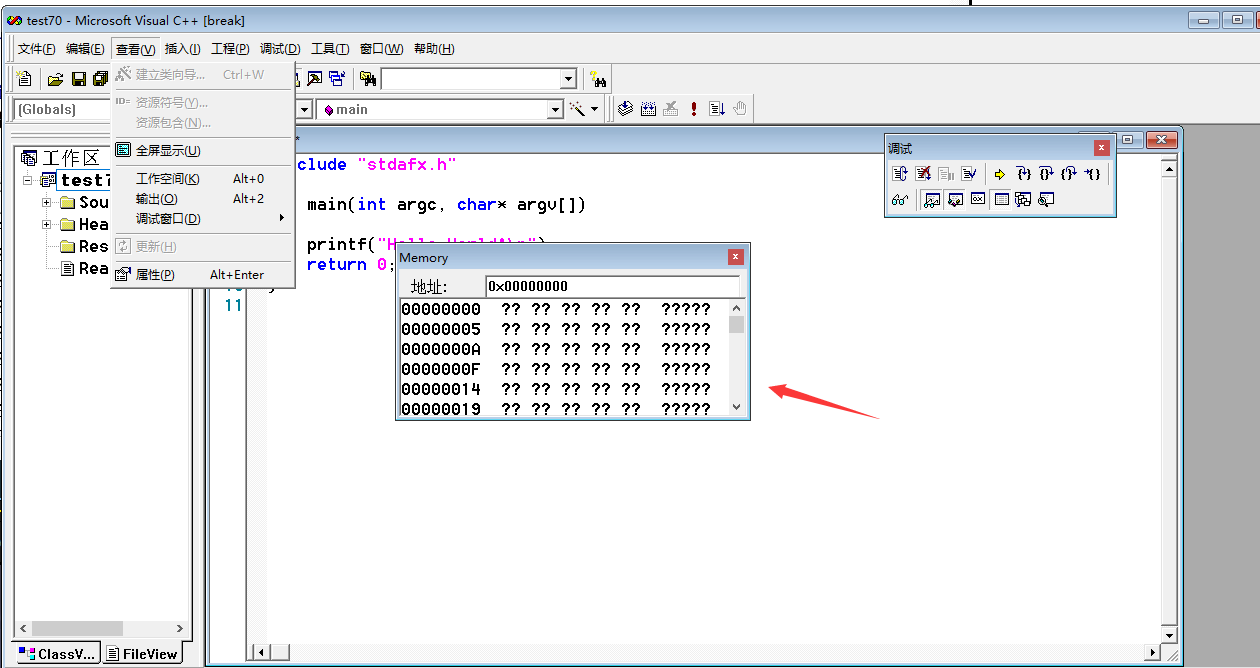Click the red exclamation Execute Program icon

pyautogui.click(x=694, y=109)
